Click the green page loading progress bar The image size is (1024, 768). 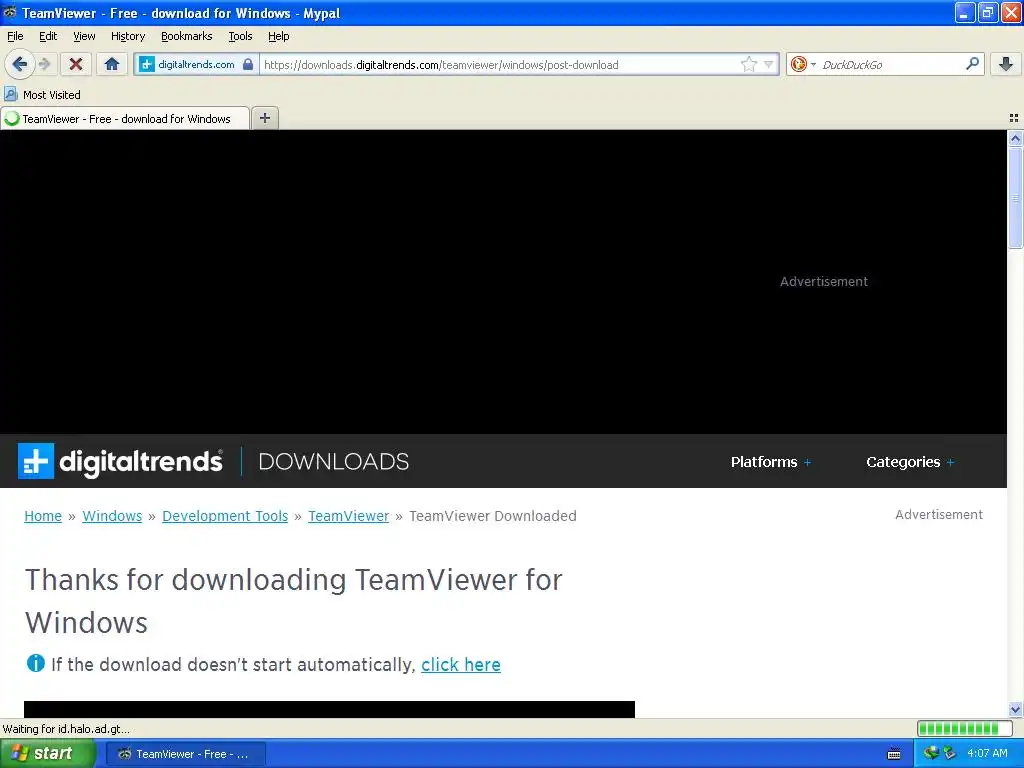point(964,728)
